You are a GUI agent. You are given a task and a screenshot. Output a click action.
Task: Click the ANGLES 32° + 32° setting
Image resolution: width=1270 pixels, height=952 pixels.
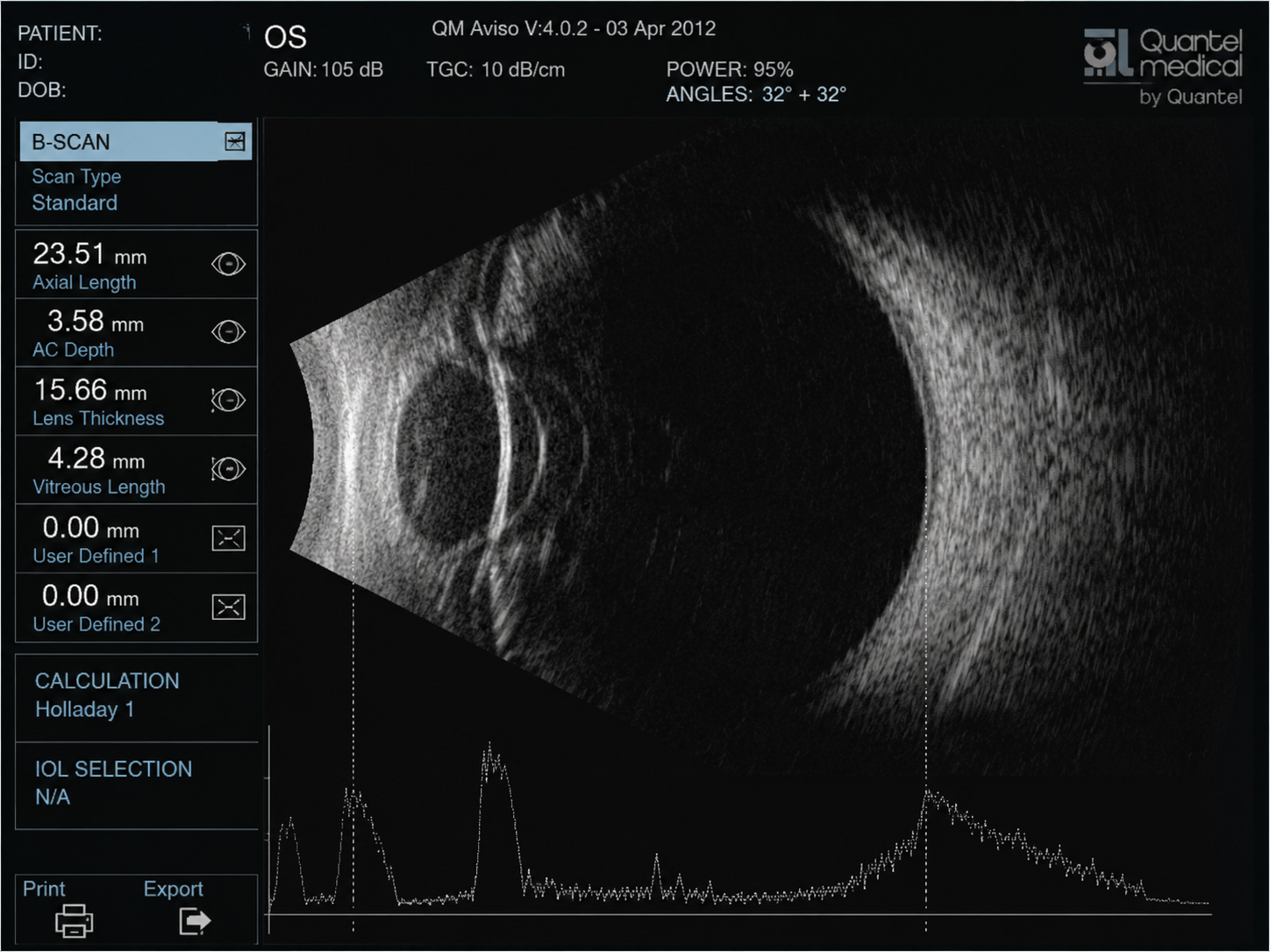[756, 95]
